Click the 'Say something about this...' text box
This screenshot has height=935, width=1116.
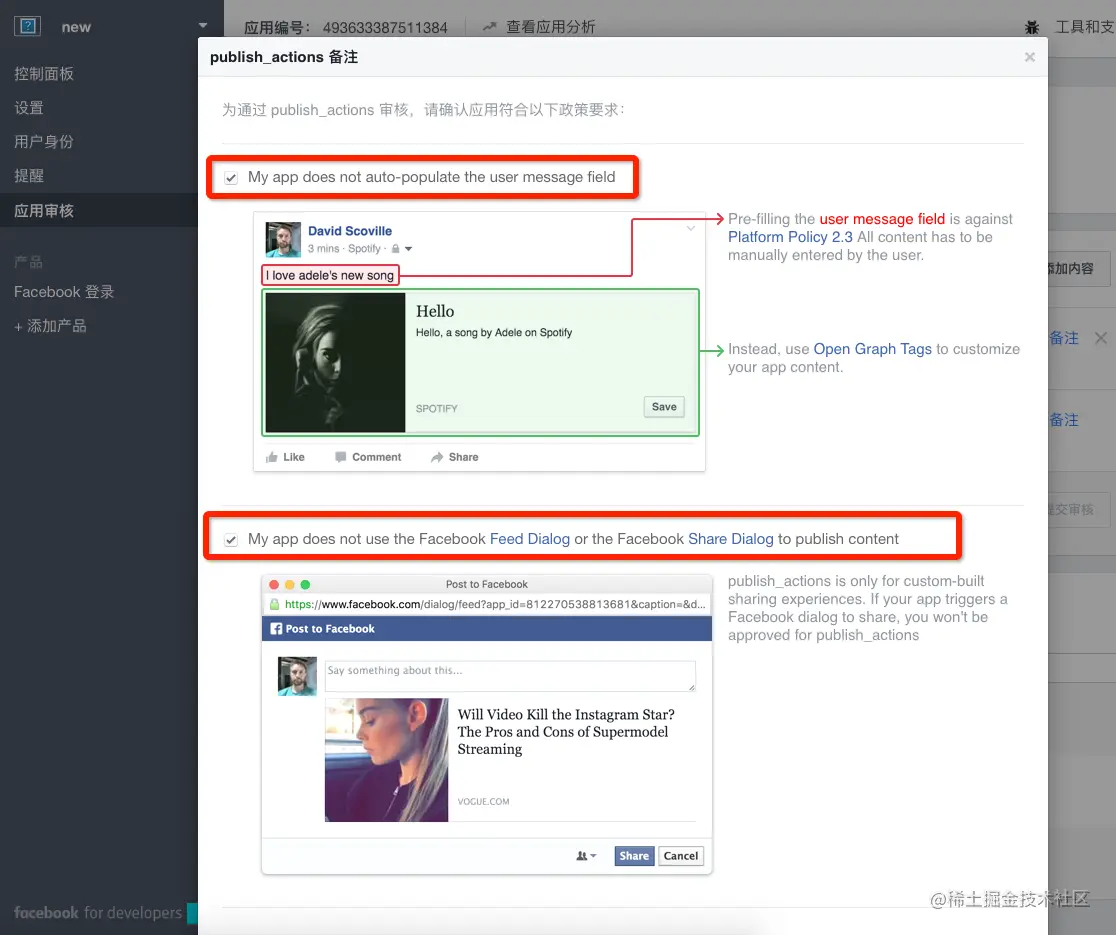point(510,676)
